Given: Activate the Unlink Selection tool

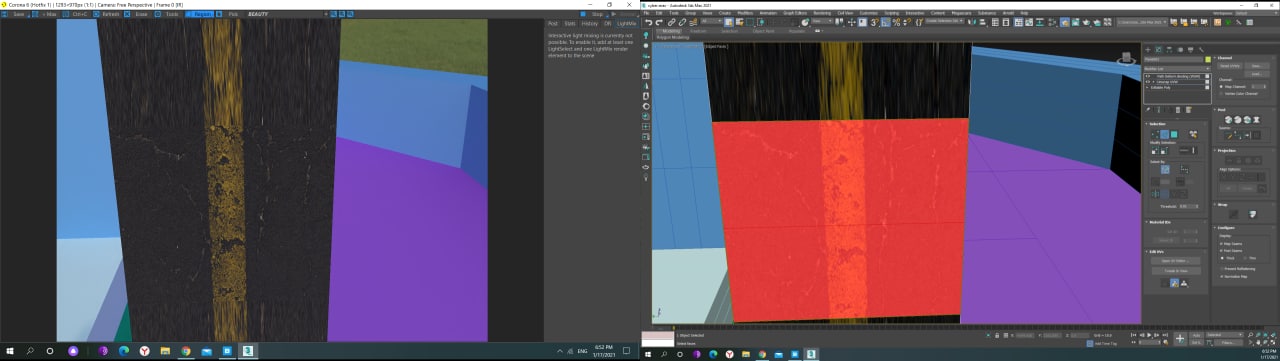Looking at the screenshot, I should coord(682,22).
